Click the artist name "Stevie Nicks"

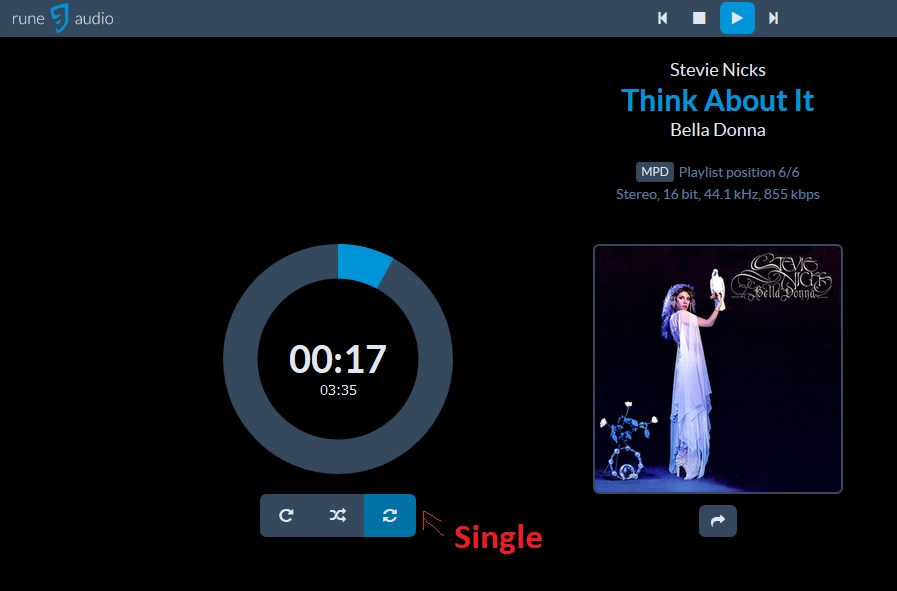(x=718, y=70)
